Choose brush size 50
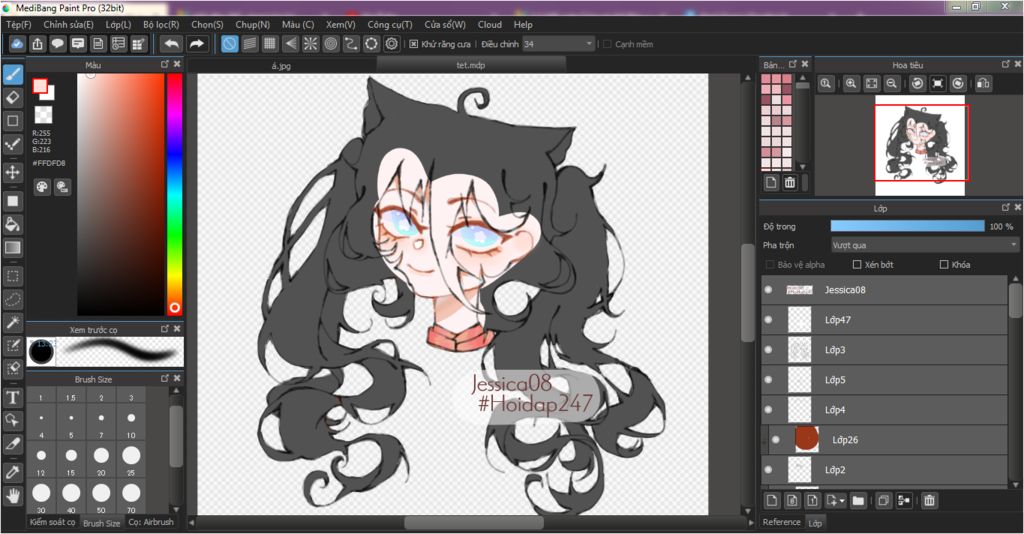 pyautogui.click(x=101, y=497)
